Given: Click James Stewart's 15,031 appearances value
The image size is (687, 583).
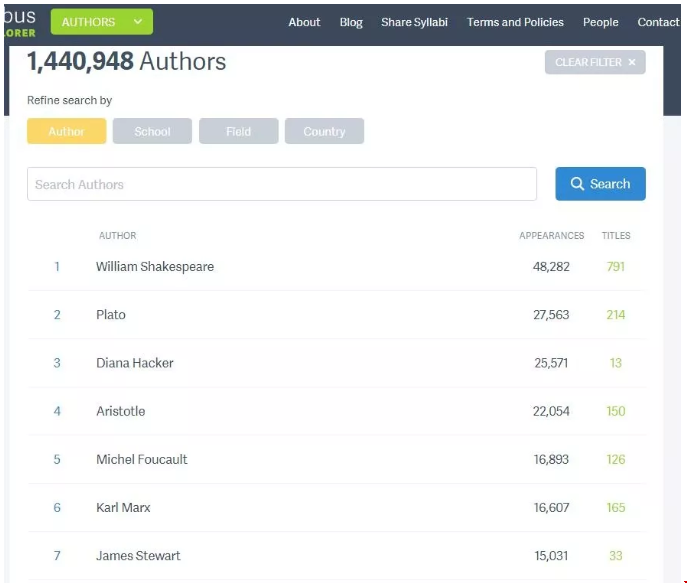Looking at the screenshot, I should 551,556.
